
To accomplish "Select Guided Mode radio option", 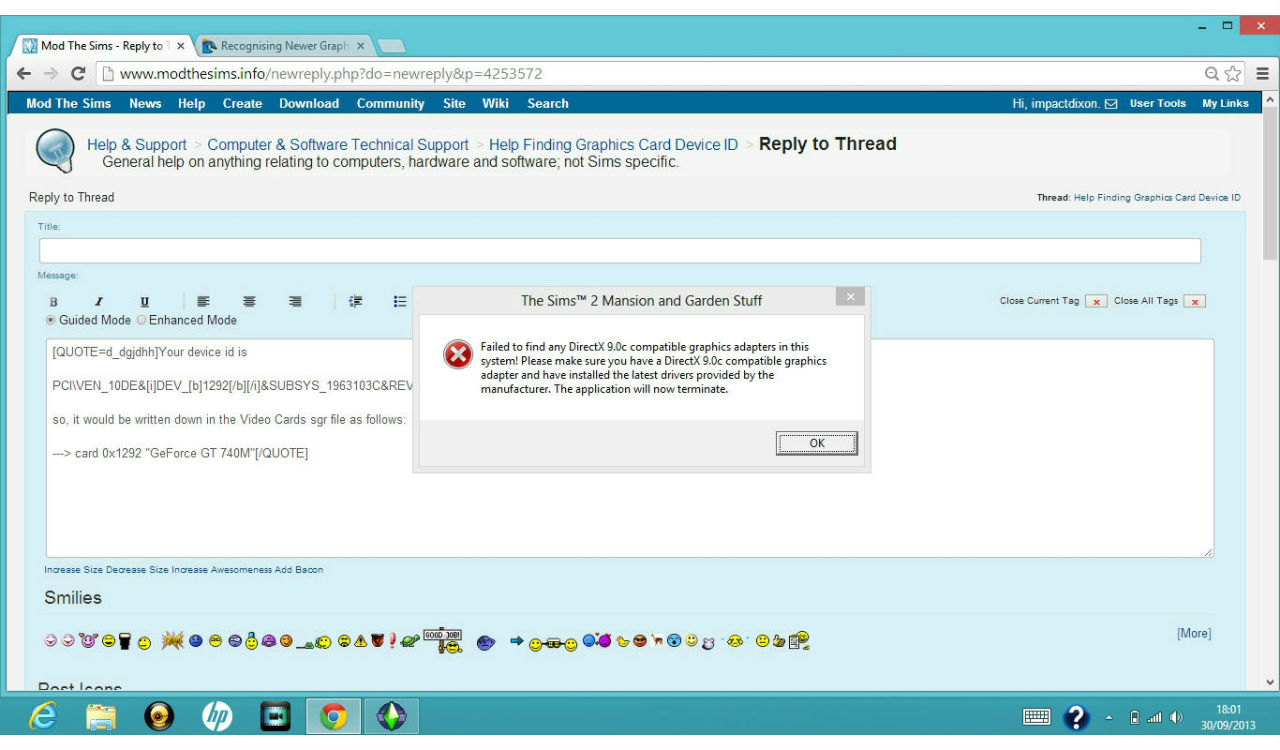I will pyautogui.click(x=51, y=320).
